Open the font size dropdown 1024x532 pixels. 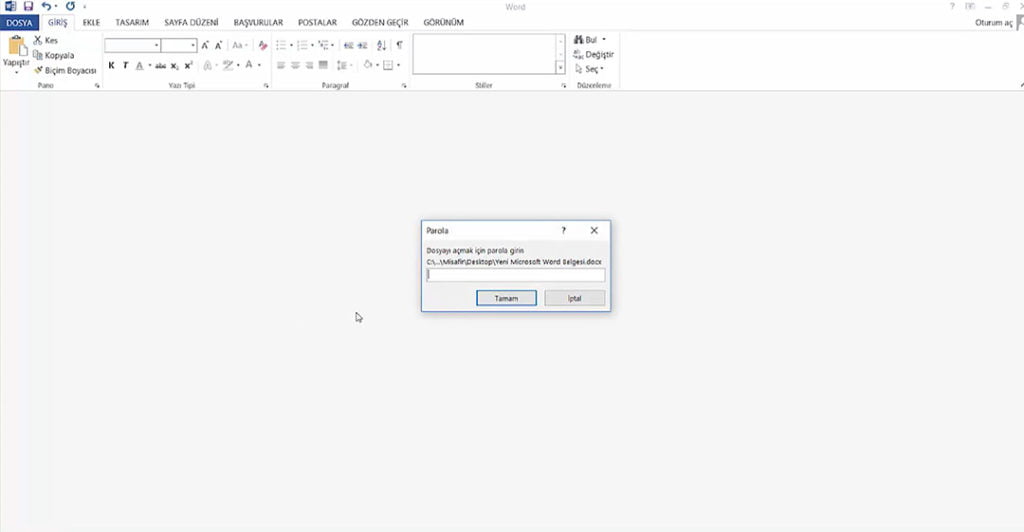coord(193,45)
